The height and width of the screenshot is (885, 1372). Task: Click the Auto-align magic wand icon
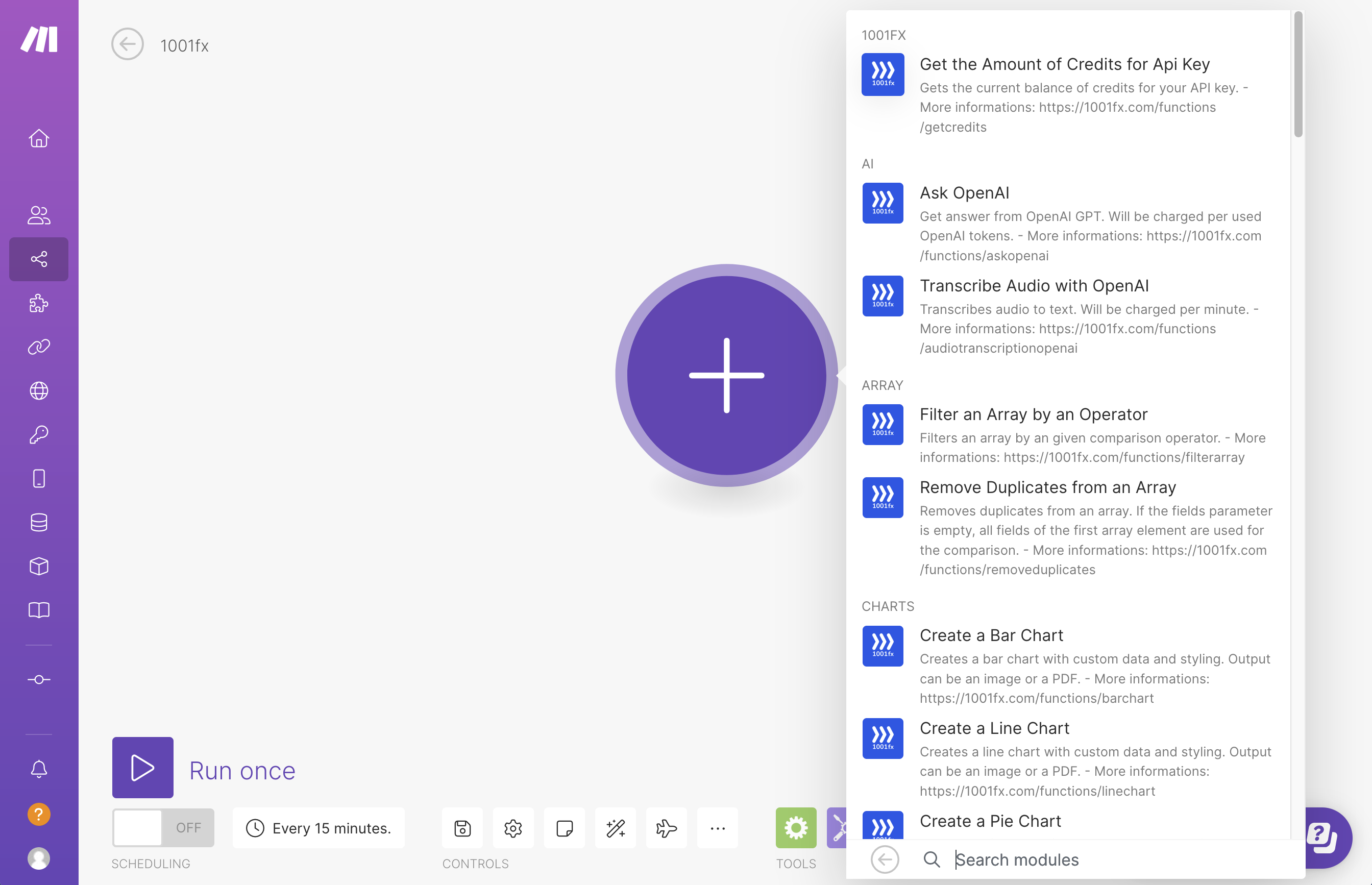(616, 828)
